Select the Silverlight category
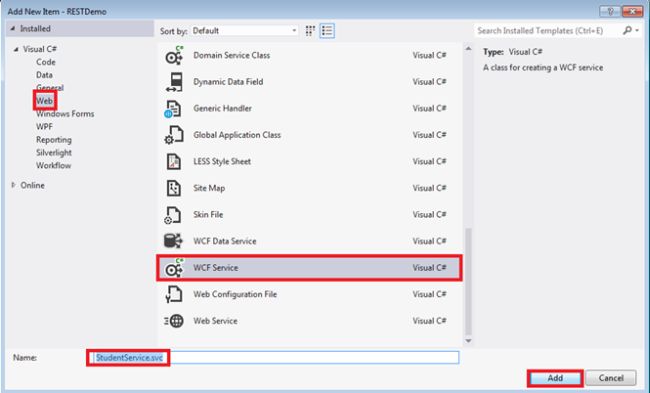This screenshot has height=393, width=650. (54, 153)
